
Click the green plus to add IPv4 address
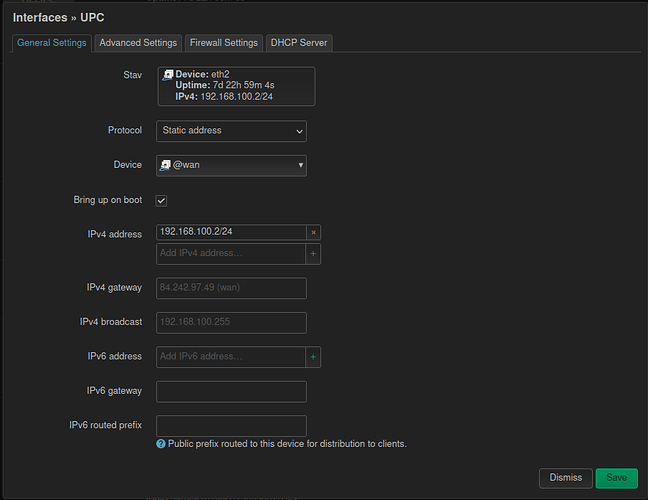(x=313, y=254)
